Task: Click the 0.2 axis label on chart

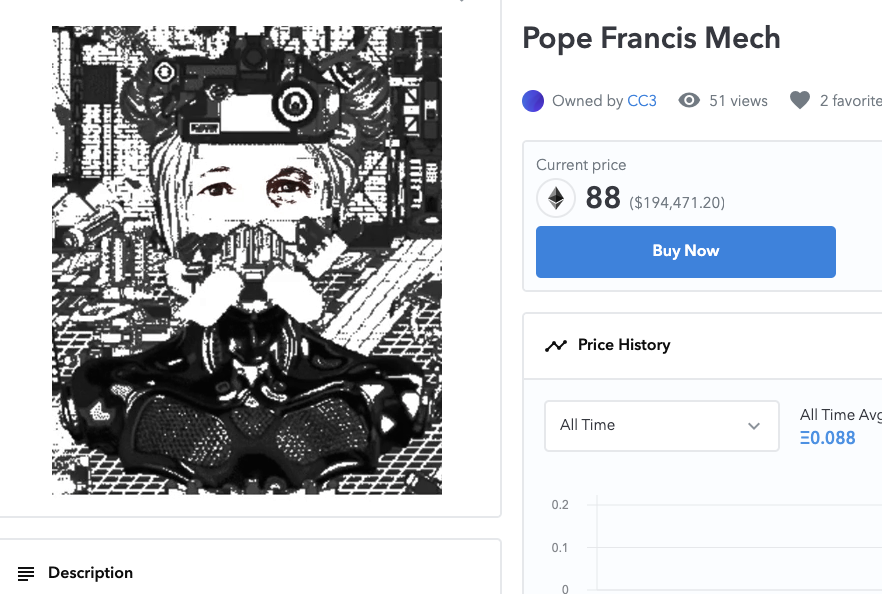Action: 560,505
